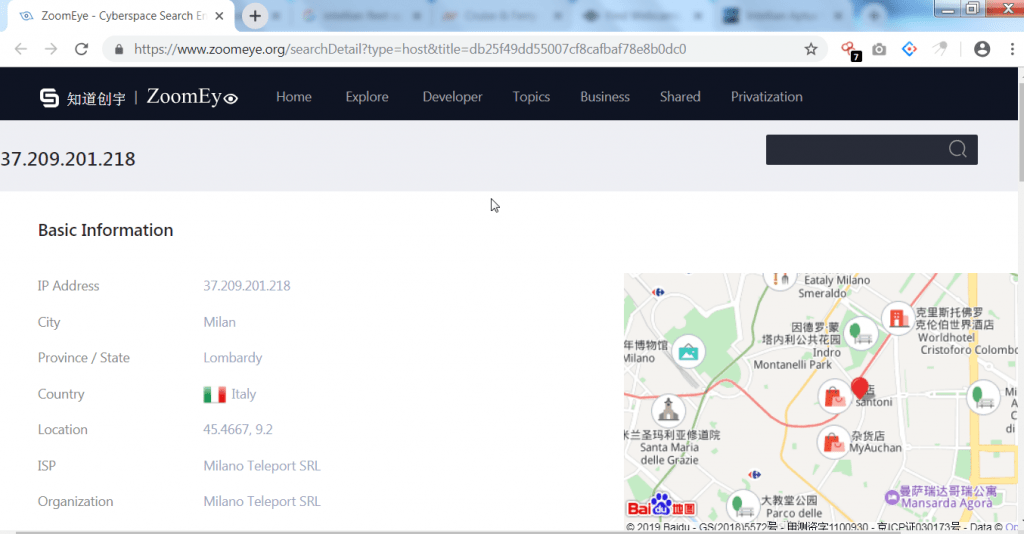This screenshot has width=1024, height=534.
Task: Click the Indro Montanelli Park tree marker
Action: pyautogui.click(x=861, y=333)
